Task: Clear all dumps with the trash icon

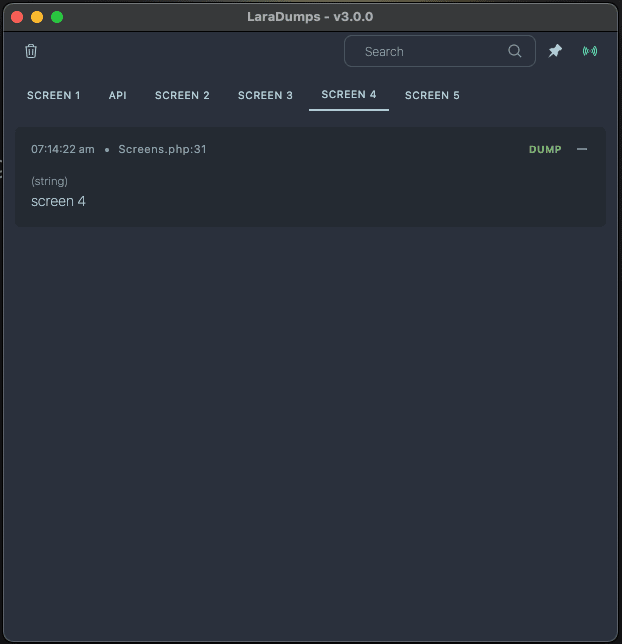Action: coord(31,51)
